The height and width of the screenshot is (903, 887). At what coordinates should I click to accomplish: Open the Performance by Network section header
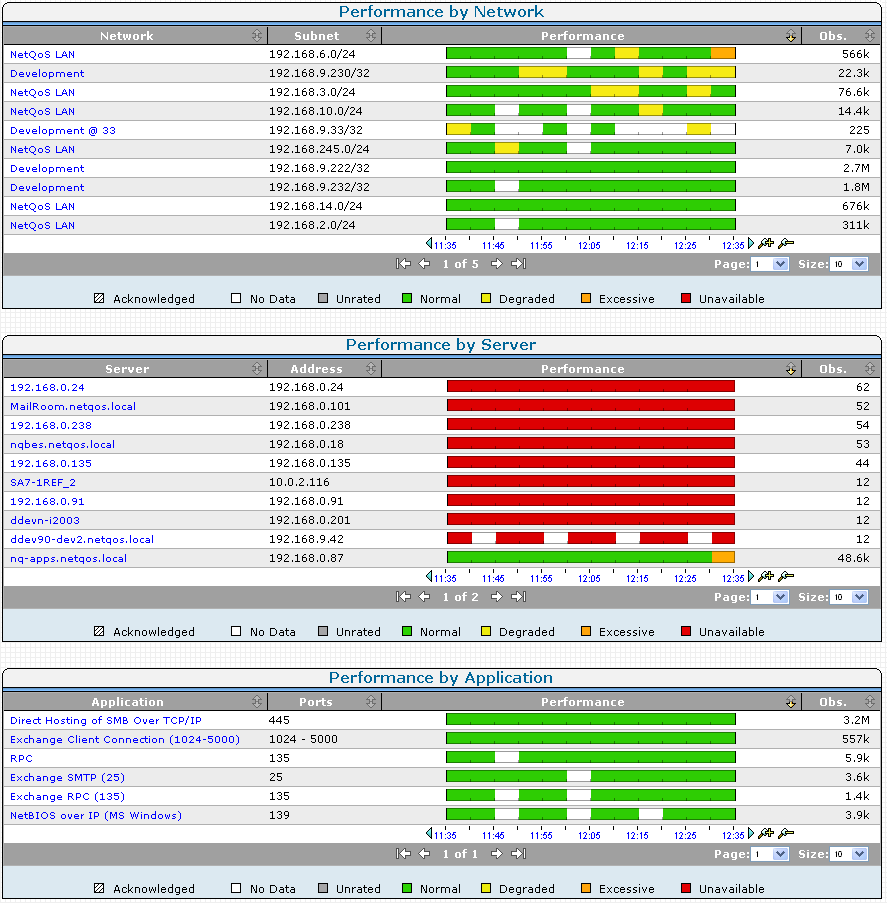pos(442,11)
